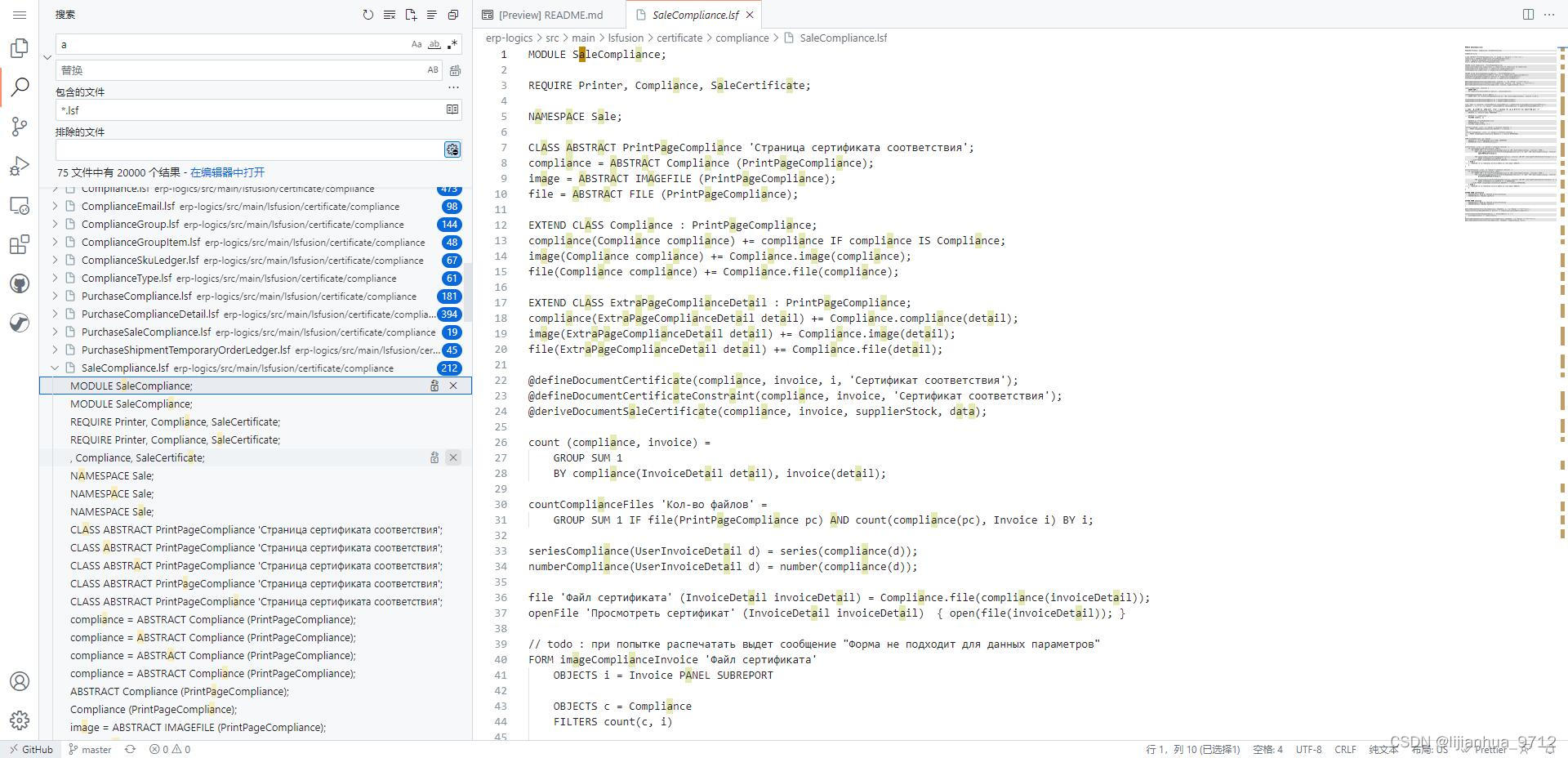Open results via 在编辑器中打开 link
The width and height of the screenshot is (1568, 758).
226,172
